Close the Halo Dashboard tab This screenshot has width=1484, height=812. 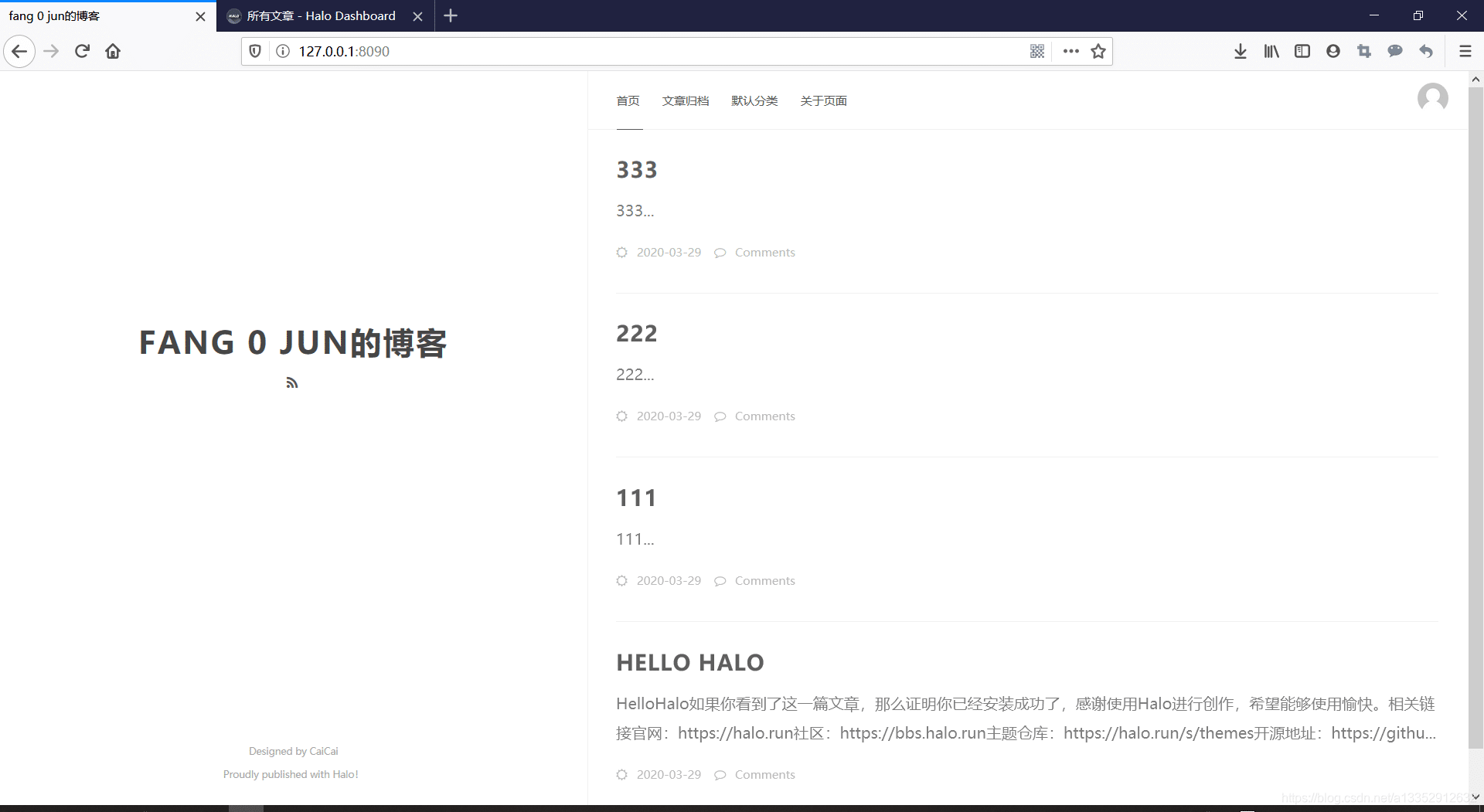[x=417, y=16]
